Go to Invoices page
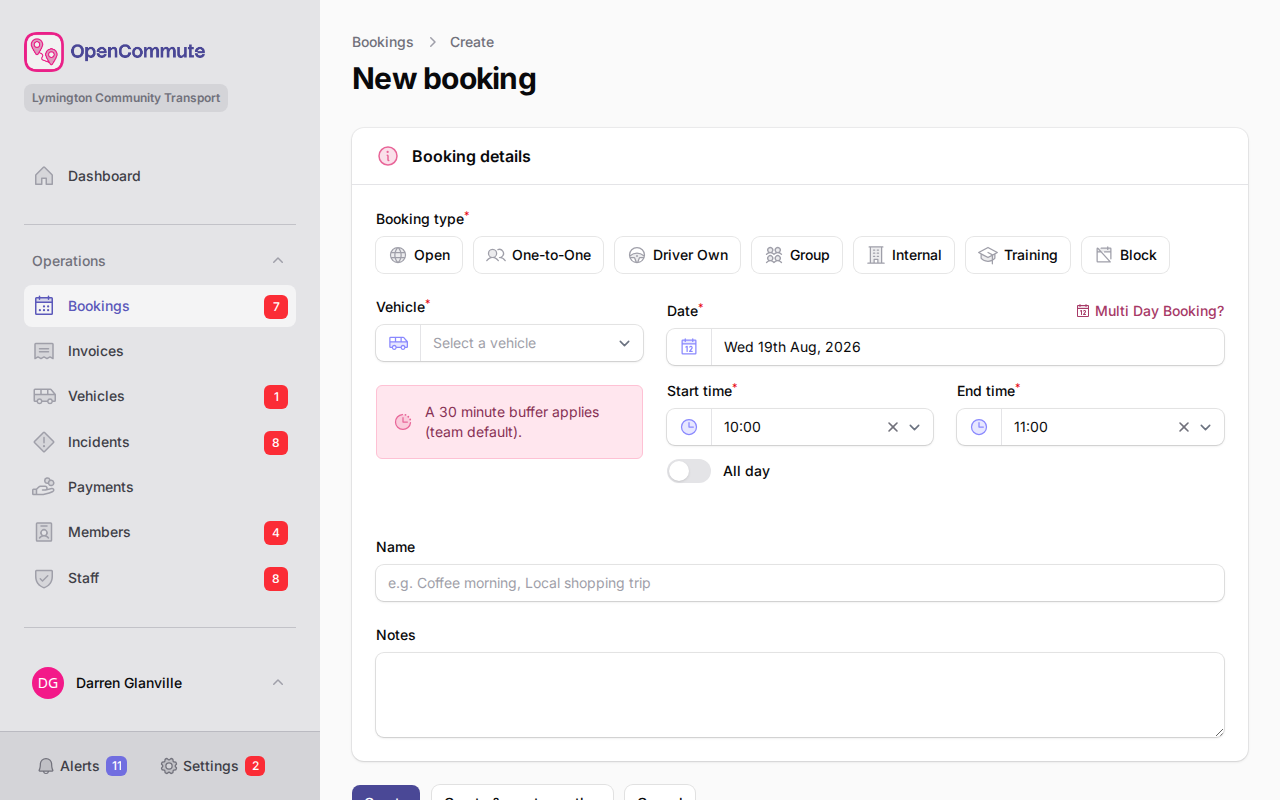Viewport: 1280px width, 800px height. [160, 351]
